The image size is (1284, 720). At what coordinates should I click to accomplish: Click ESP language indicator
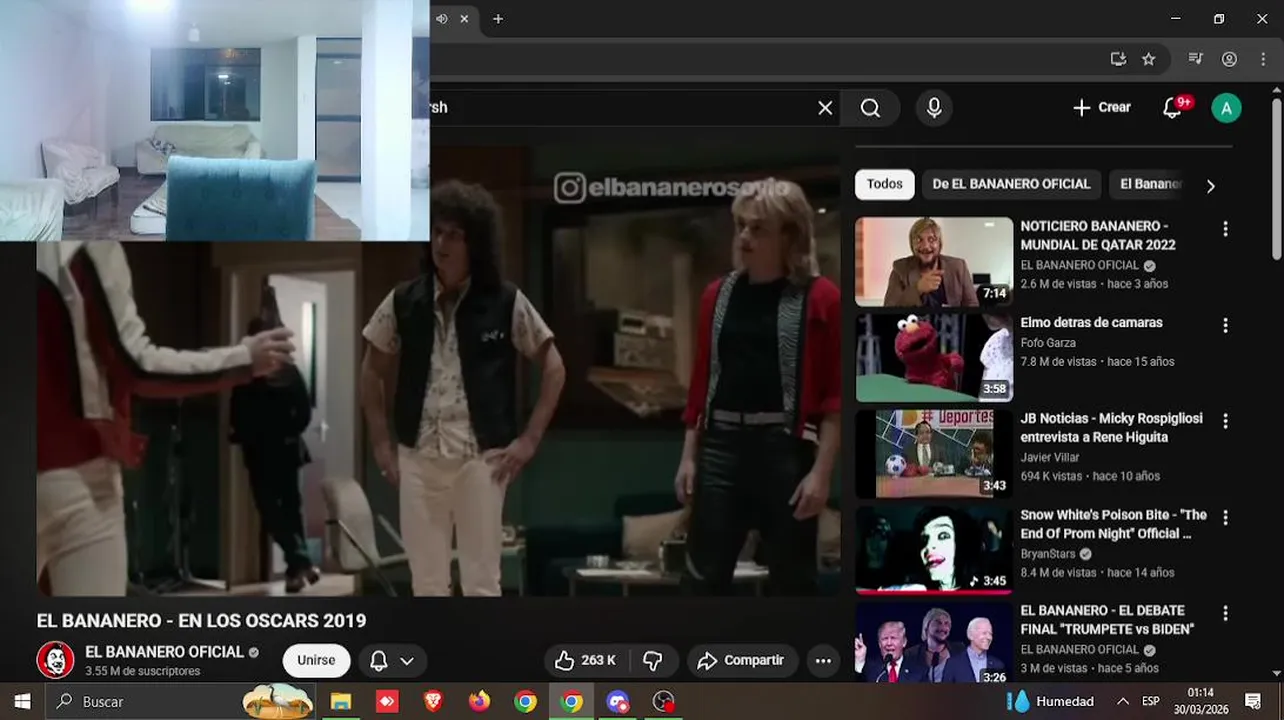[x=1151, y=701]
